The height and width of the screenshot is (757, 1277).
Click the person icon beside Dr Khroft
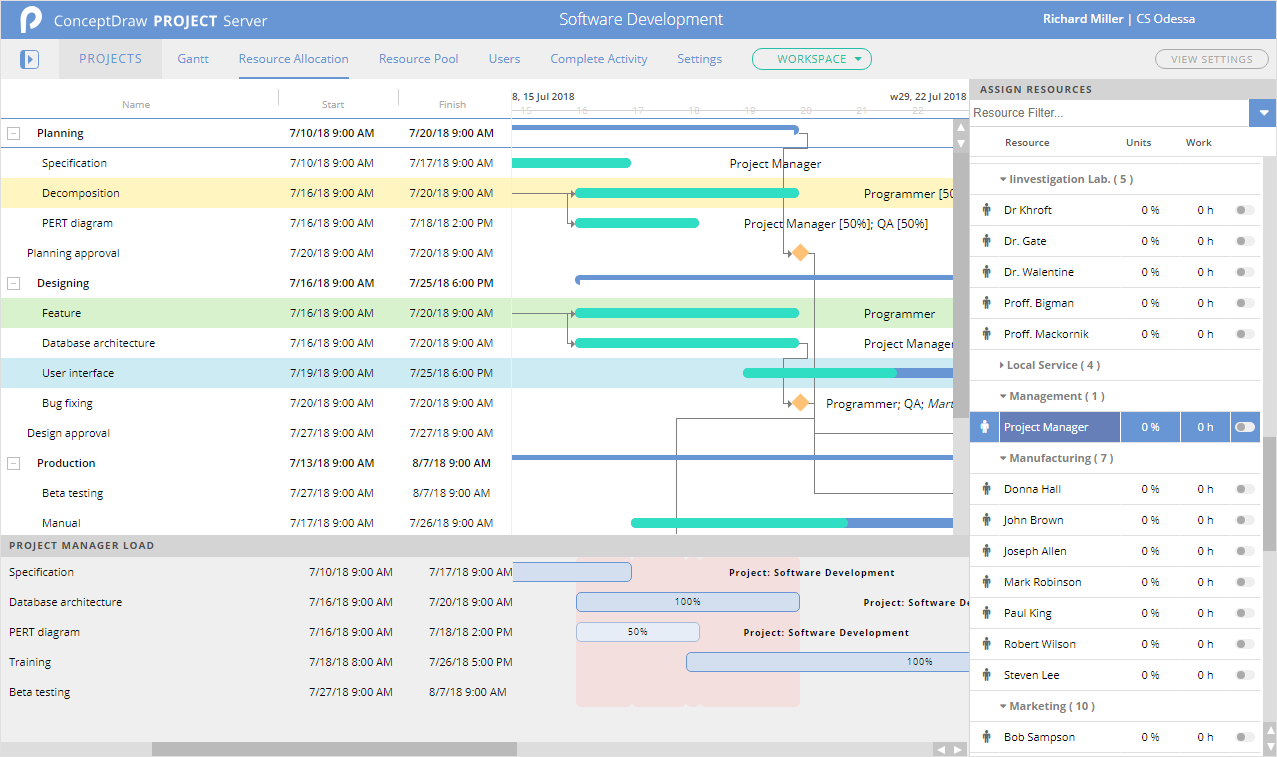986,210
